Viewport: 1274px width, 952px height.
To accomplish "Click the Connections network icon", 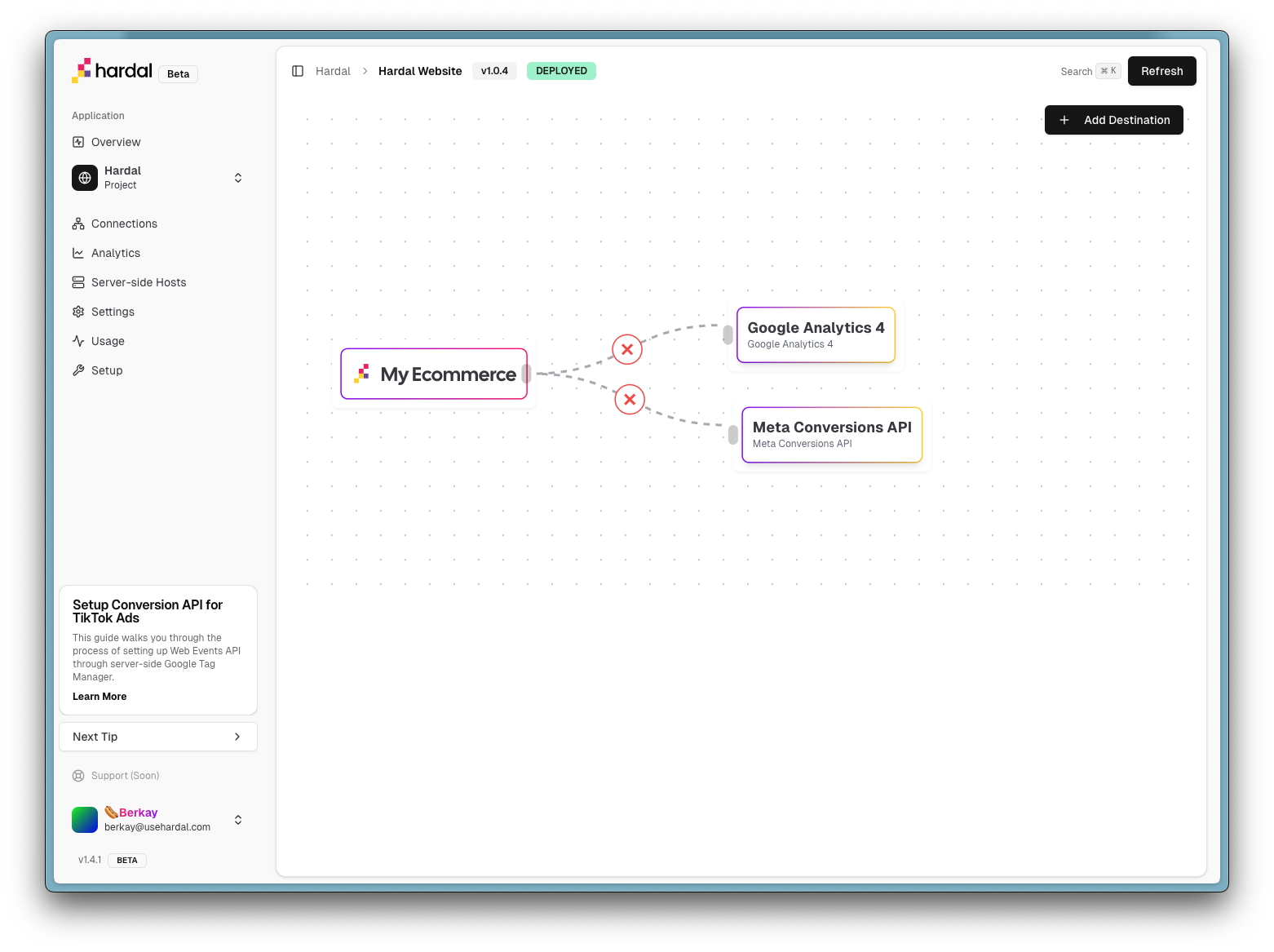I will (x=78, y=224).
